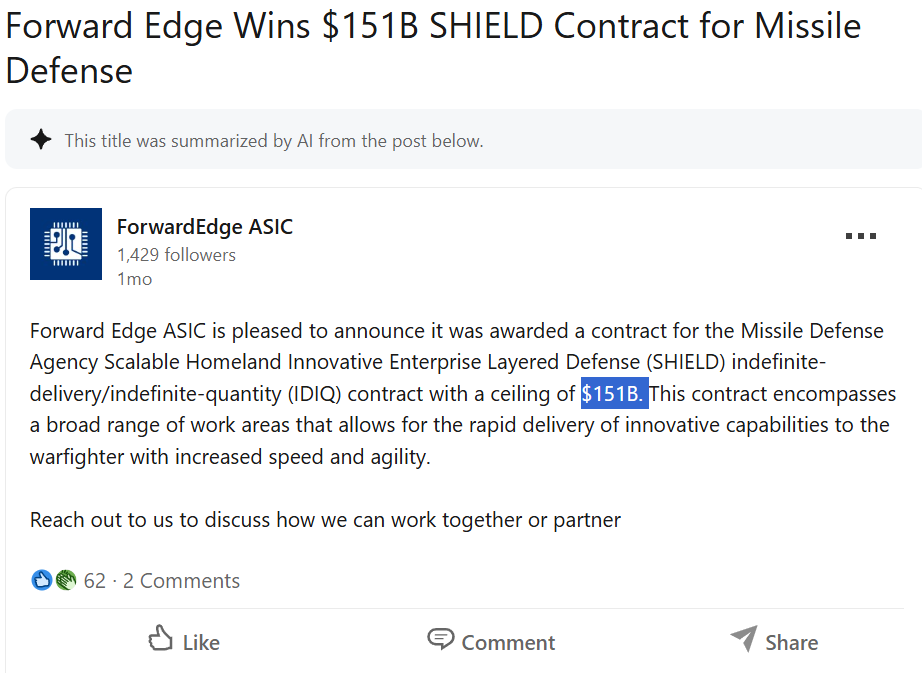This screenshot has width=922, height=673.
Task: Click the post title heading
Action: 433,47
